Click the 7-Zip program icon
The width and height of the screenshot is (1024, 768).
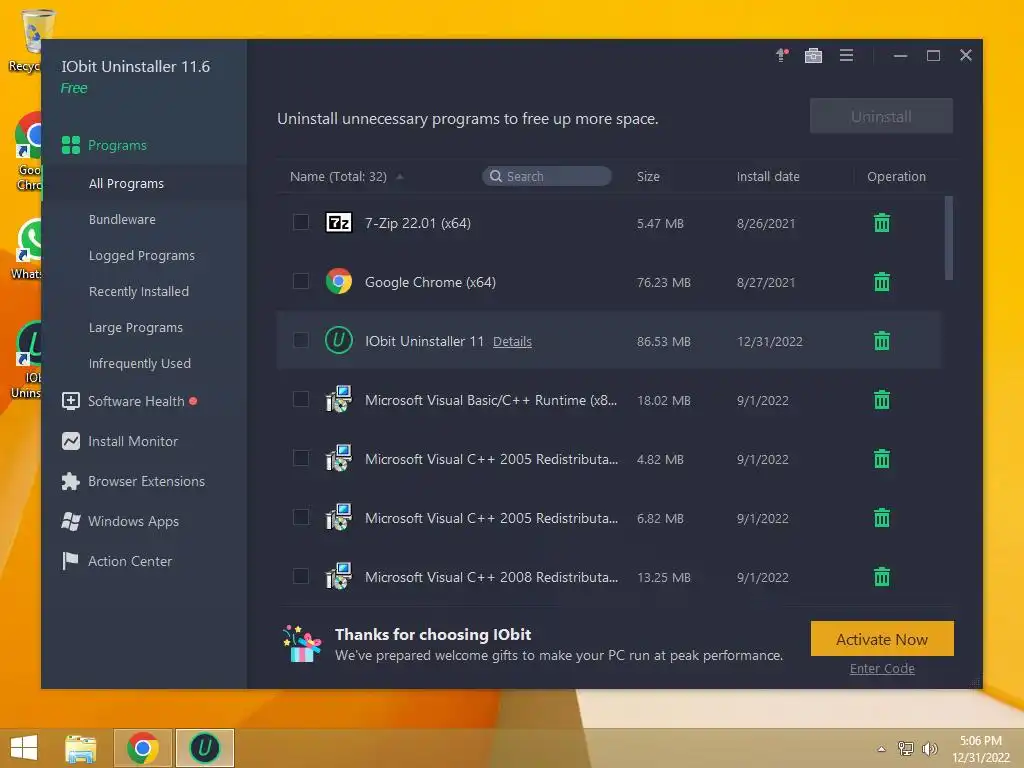tap(338, 223)
